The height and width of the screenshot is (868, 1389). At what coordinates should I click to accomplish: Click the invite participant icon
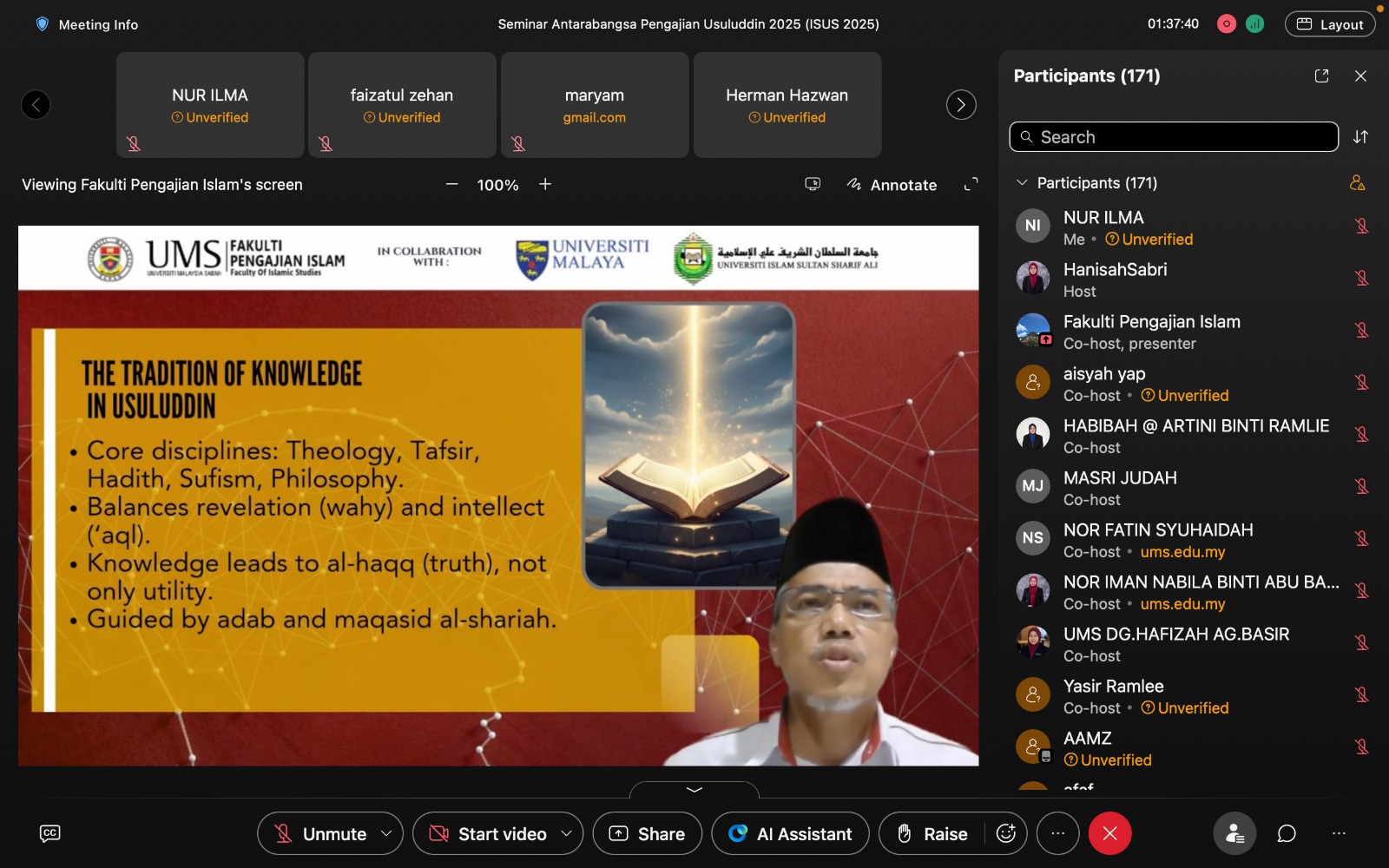(x=1357, y=183)
